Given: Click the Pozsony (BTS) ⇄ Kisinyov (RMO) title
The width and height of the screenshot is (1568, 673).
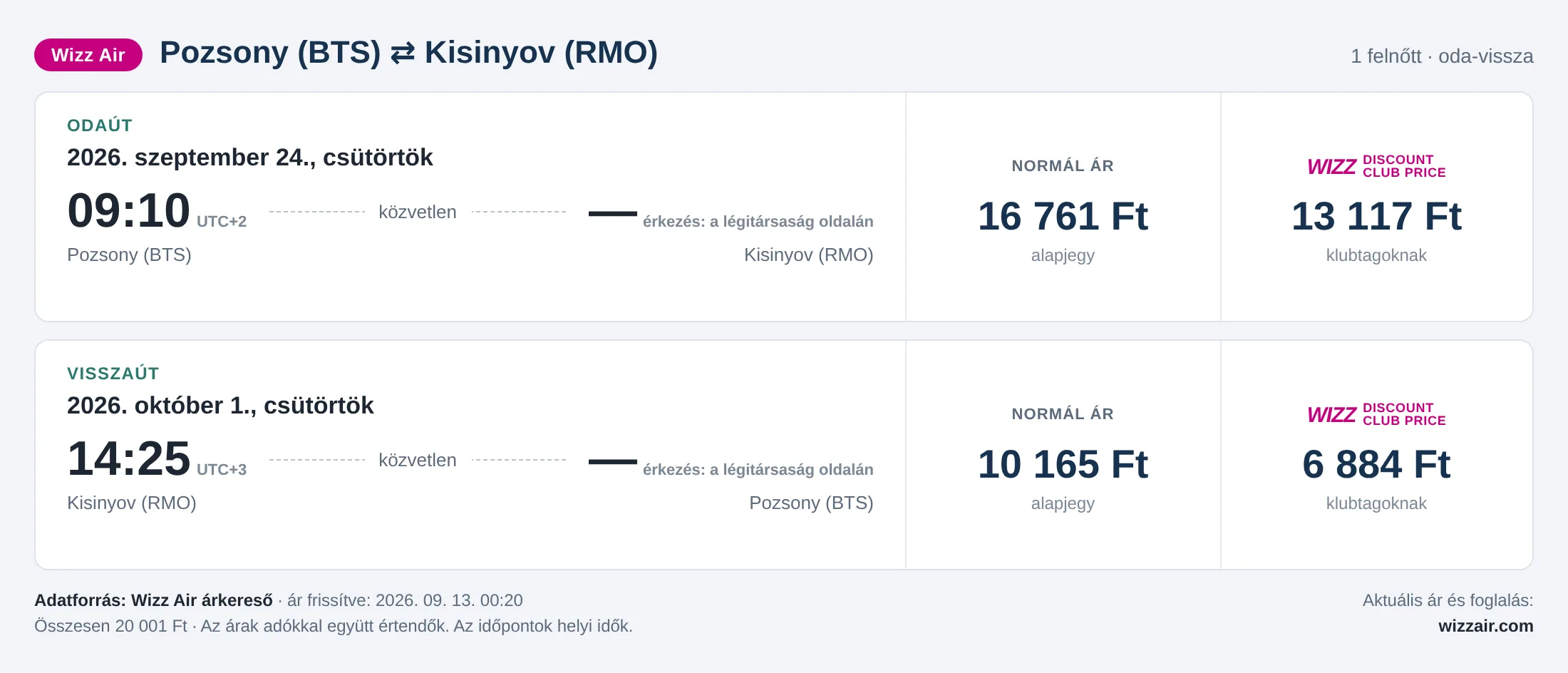Looking at the screenshot, I should coord(408,53).
